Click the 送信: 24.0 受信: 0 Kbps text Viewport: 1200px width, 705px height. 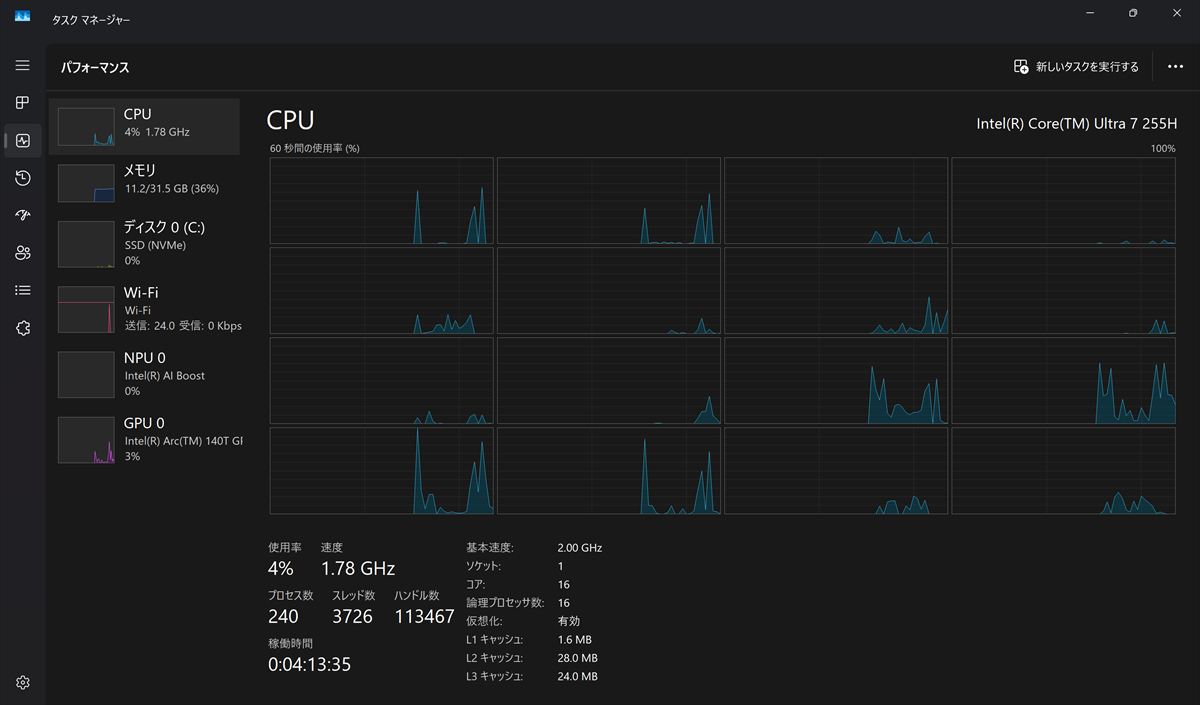pos(183,326)
